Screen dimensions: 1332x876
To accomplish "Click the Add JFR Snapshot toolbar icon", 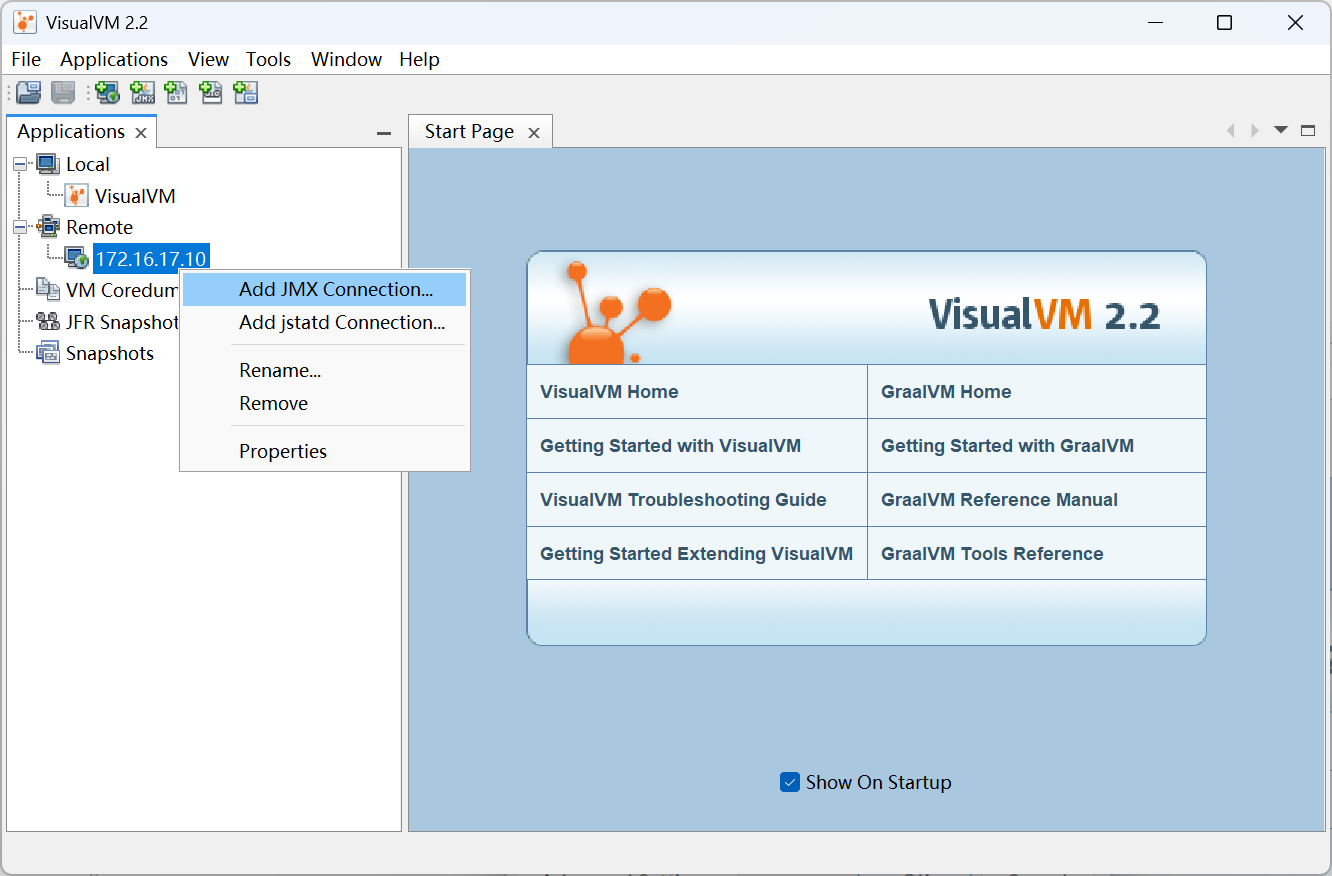I will click(x=211, y=93).
